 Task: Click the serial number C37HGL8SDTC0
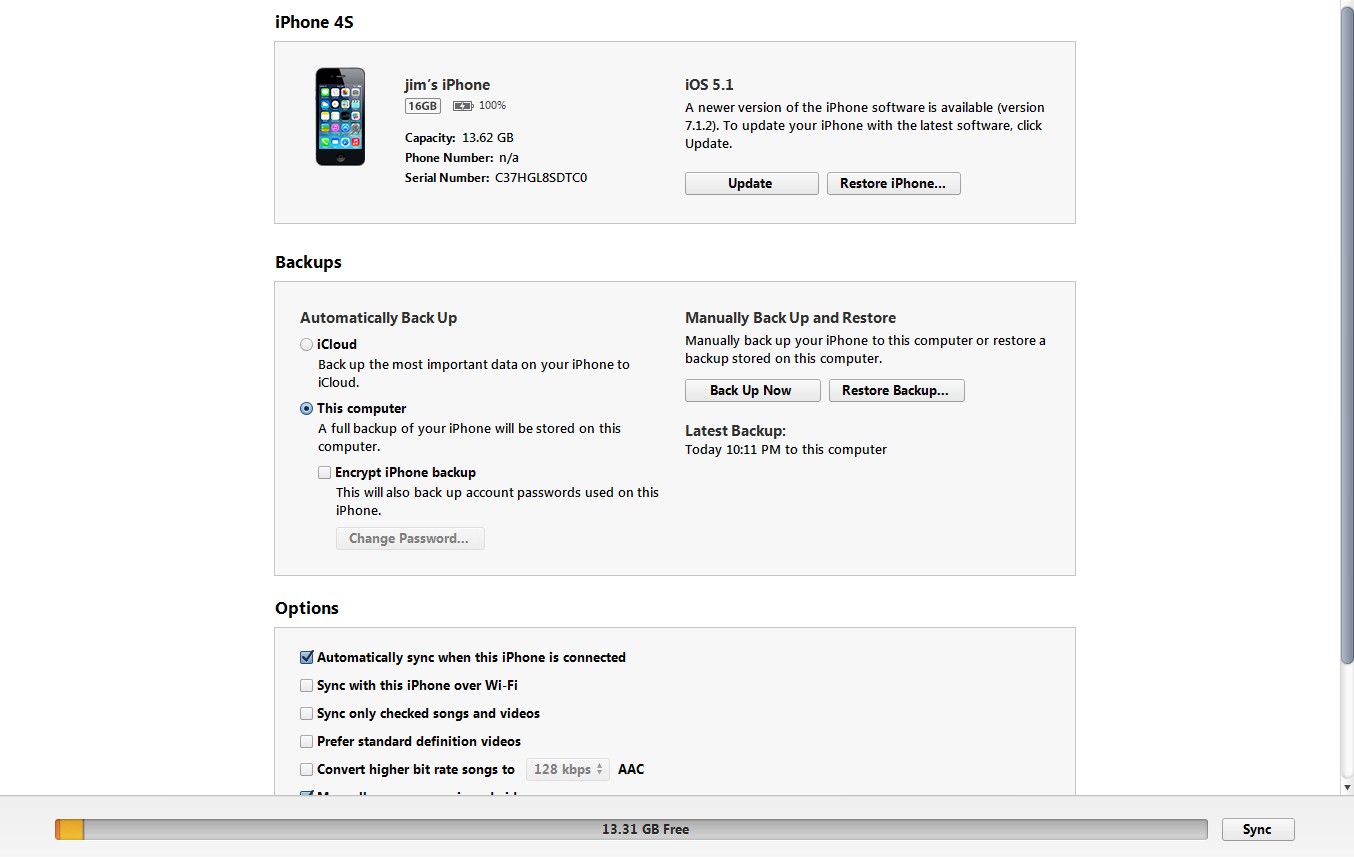[541, 178]
